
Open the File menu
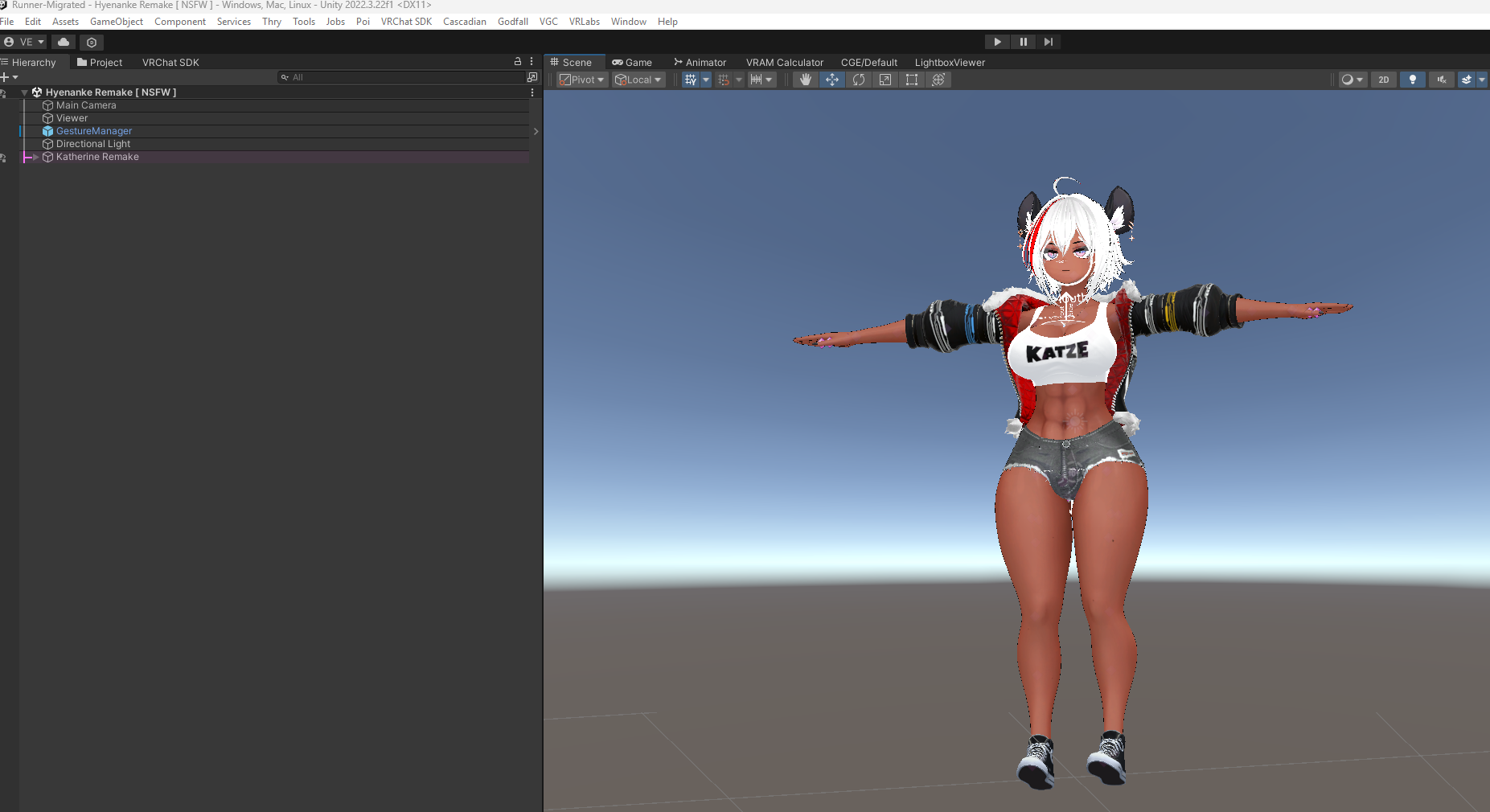point(7,22)
